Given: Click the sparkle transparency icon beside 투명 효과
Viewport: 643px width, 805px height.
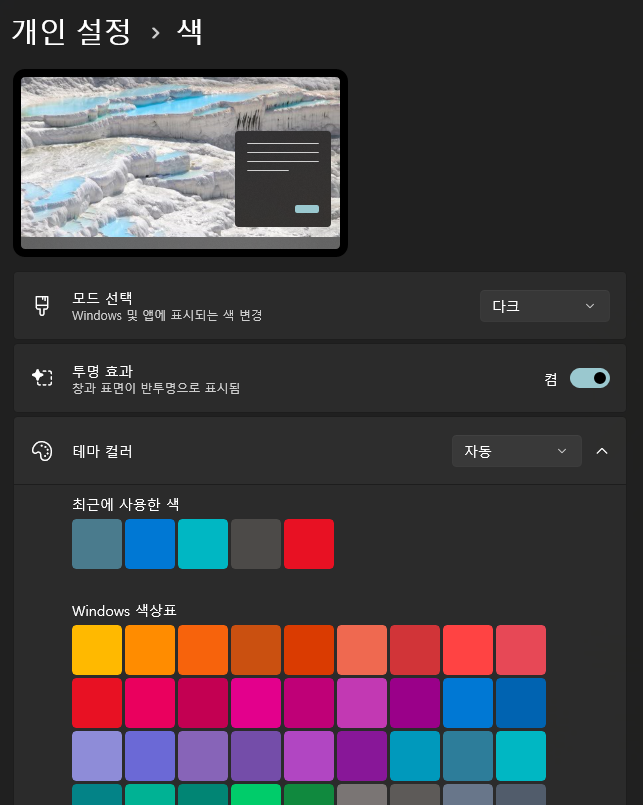Looking at the screenshot, I should coord(42,378).
